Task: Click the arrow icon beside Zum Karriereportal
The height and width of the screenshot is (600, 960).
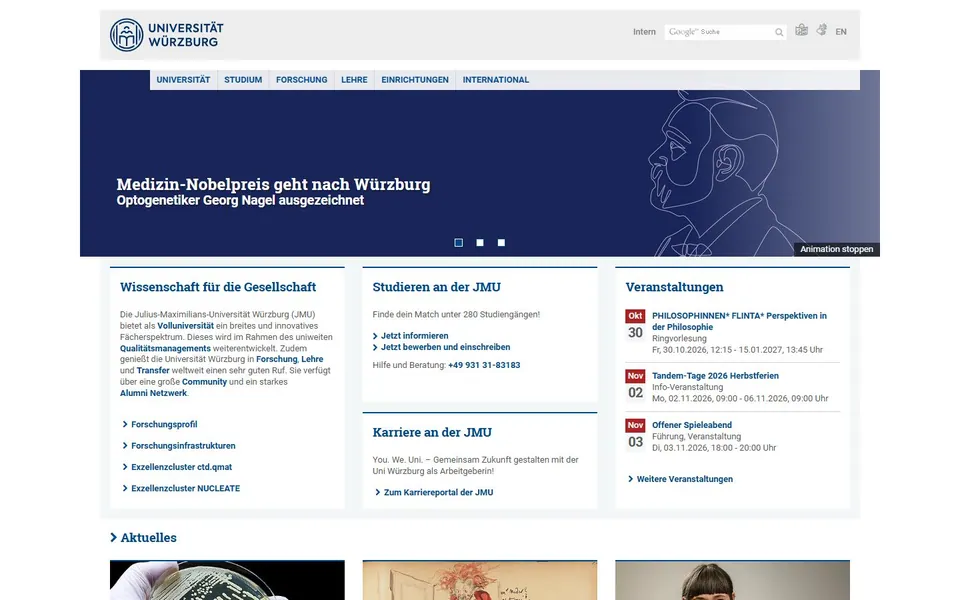Action: (x=378, y=492)
